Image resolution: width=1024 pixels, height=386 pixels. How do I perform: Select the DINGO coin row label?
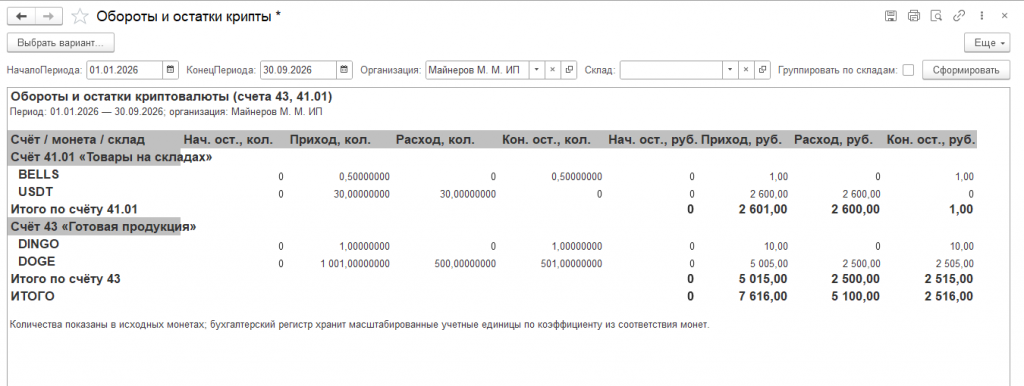coord(39,244)
